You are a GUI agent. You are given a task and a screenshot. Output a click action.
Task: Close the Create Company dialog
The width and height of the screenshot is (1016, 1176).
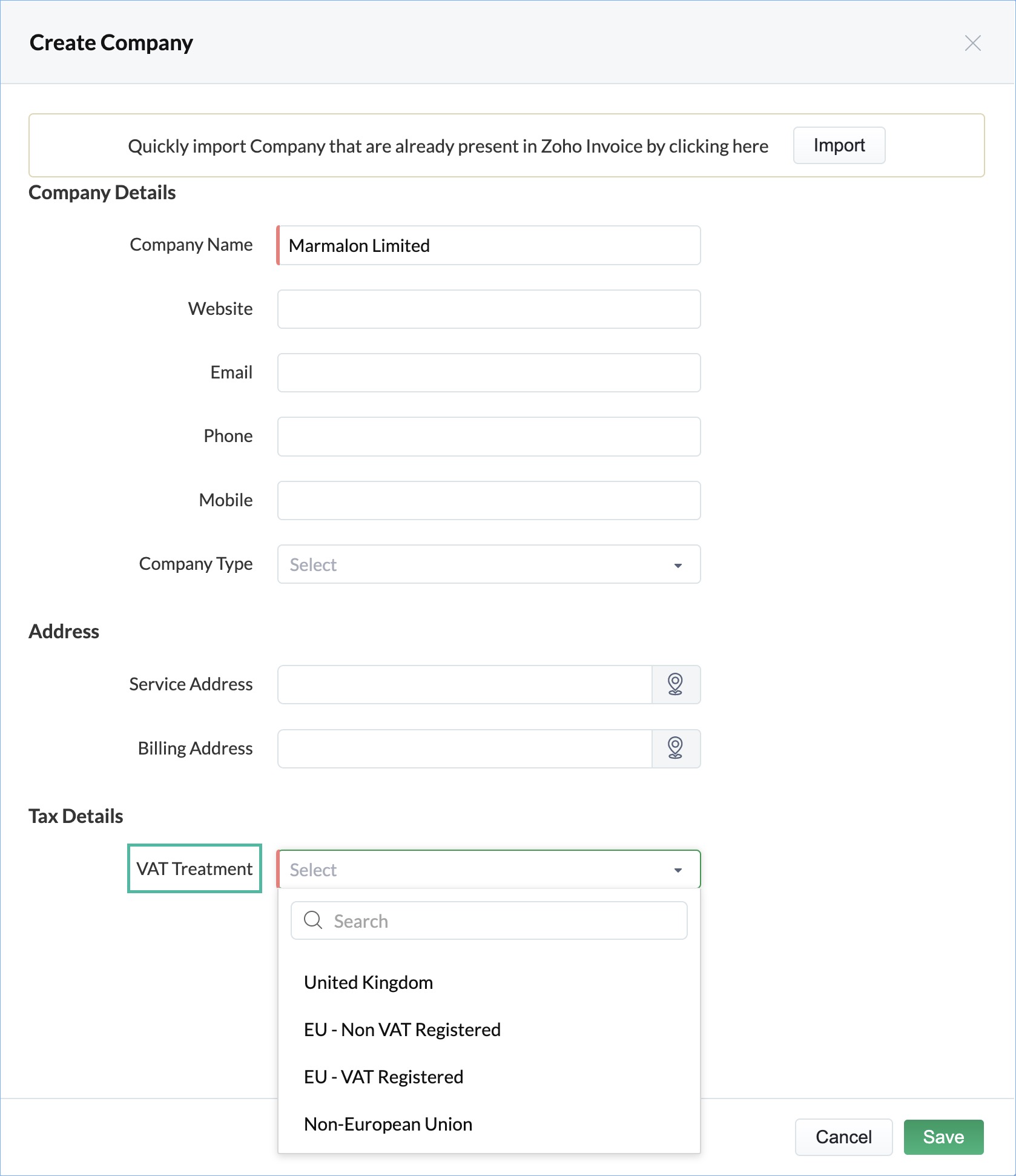(972, 43)
